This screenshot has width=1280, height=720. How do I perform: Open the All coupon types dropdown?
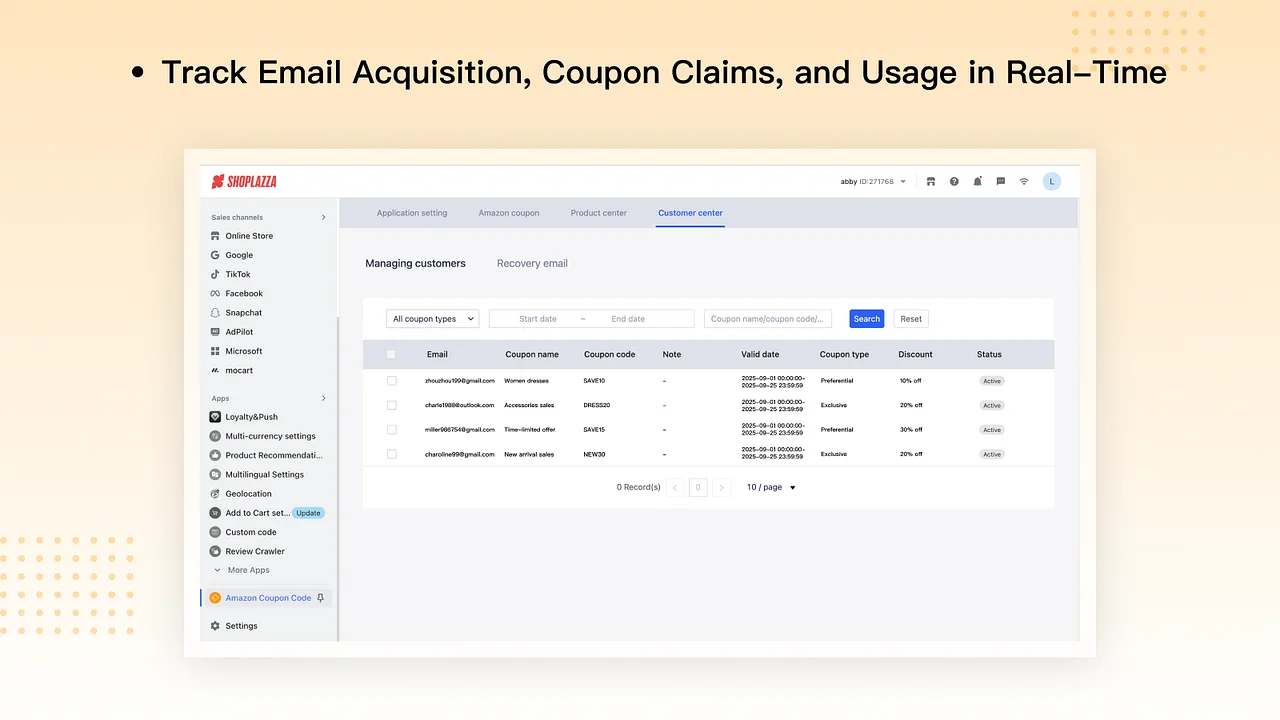[x=432, y=318]
